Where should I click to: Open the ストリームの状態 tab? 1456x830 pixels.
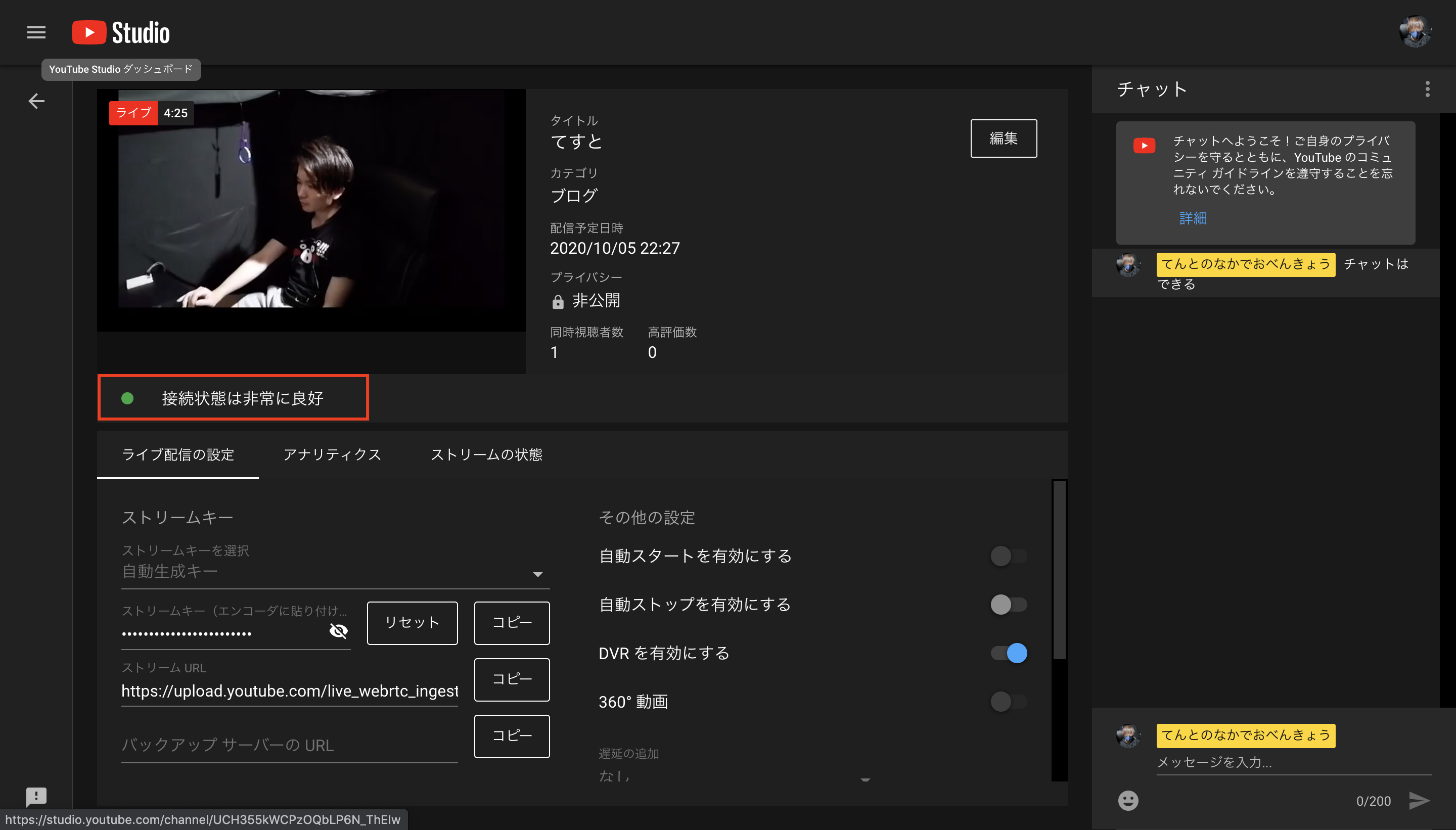pos(486,454)
